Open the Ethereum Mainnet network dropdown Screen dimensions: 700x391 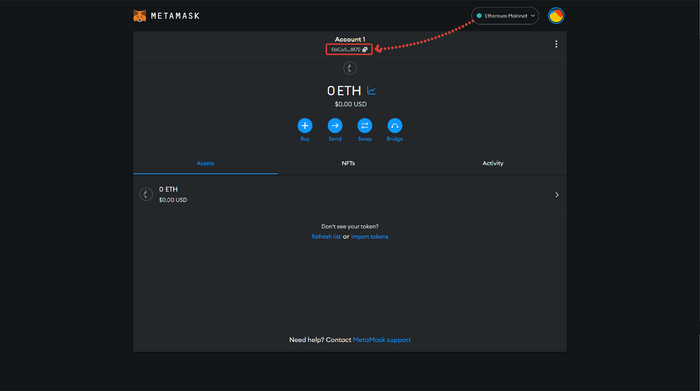[505, 16]
